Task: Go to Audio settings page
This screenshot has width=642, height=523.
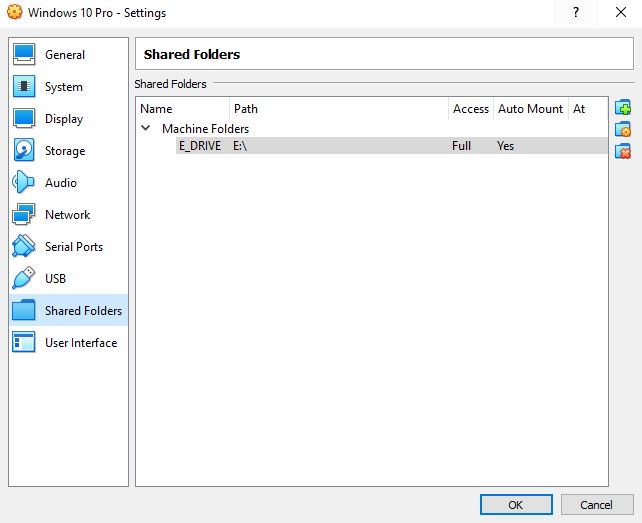Action: (x=68, y=182)
